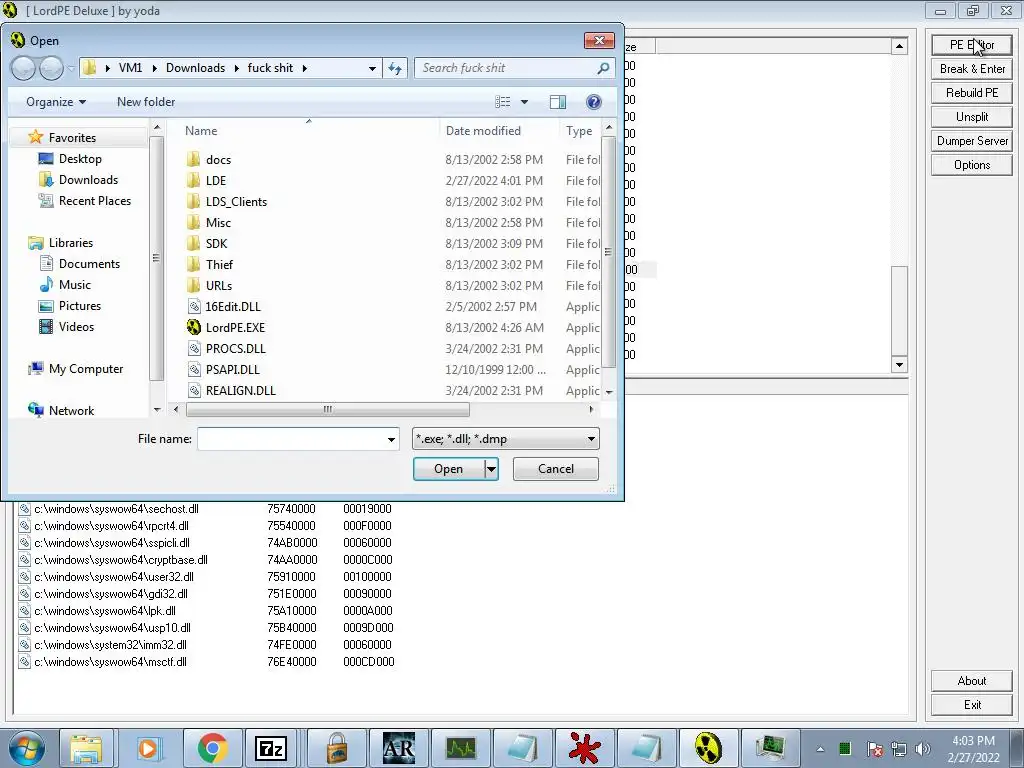Click the About button
Screen dimensions: 1024x768
coord(972,680)
